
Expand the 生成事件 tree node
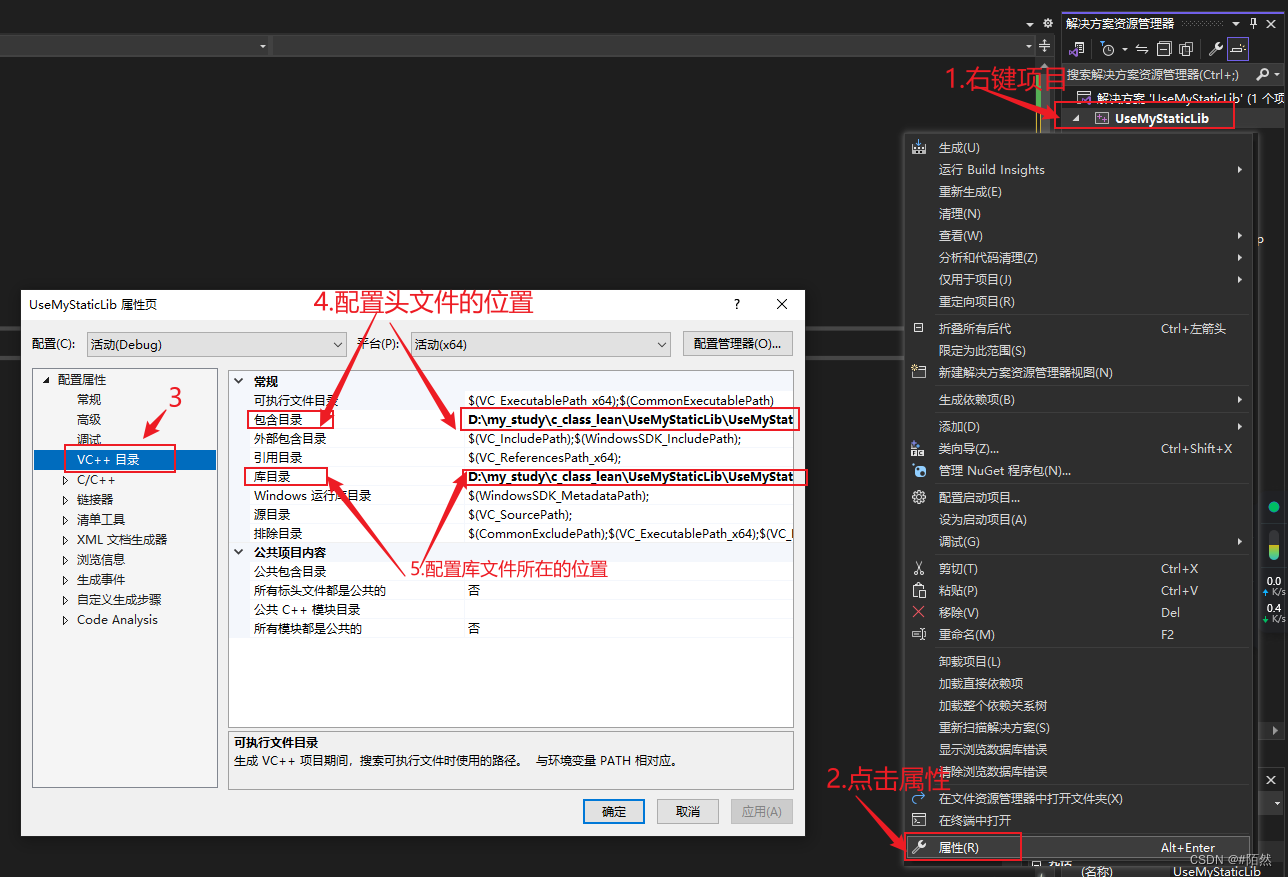[65, 580]
